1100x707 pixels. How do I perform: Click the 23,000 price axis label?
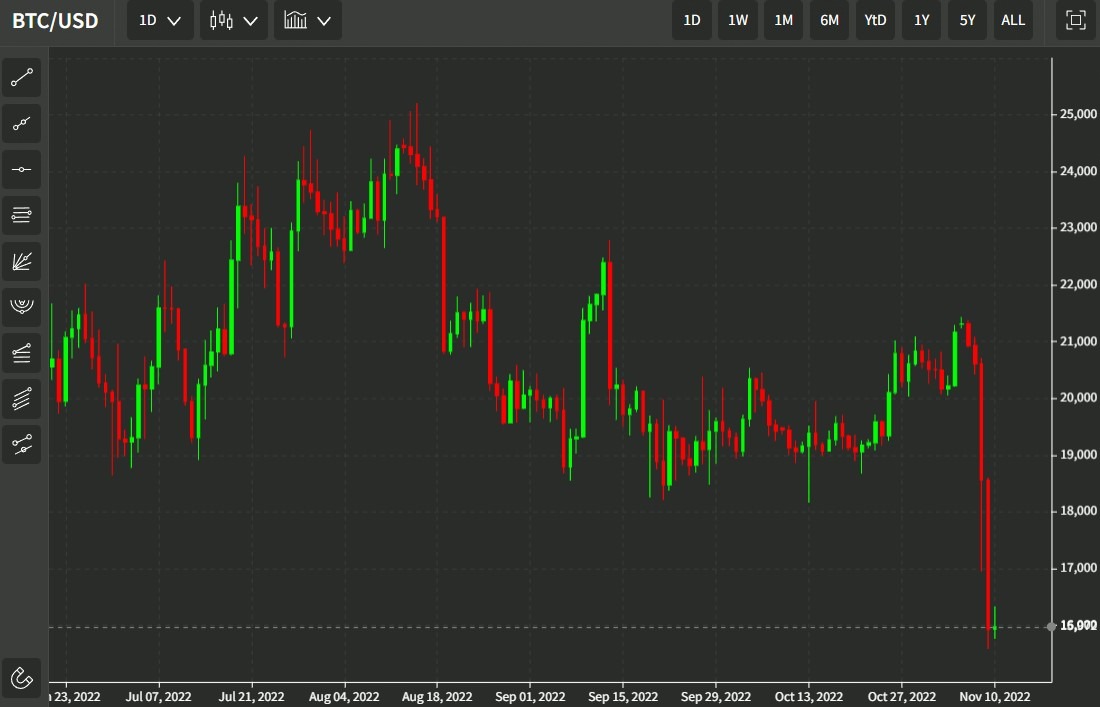pyautogui.click(x=1078, y=227)
